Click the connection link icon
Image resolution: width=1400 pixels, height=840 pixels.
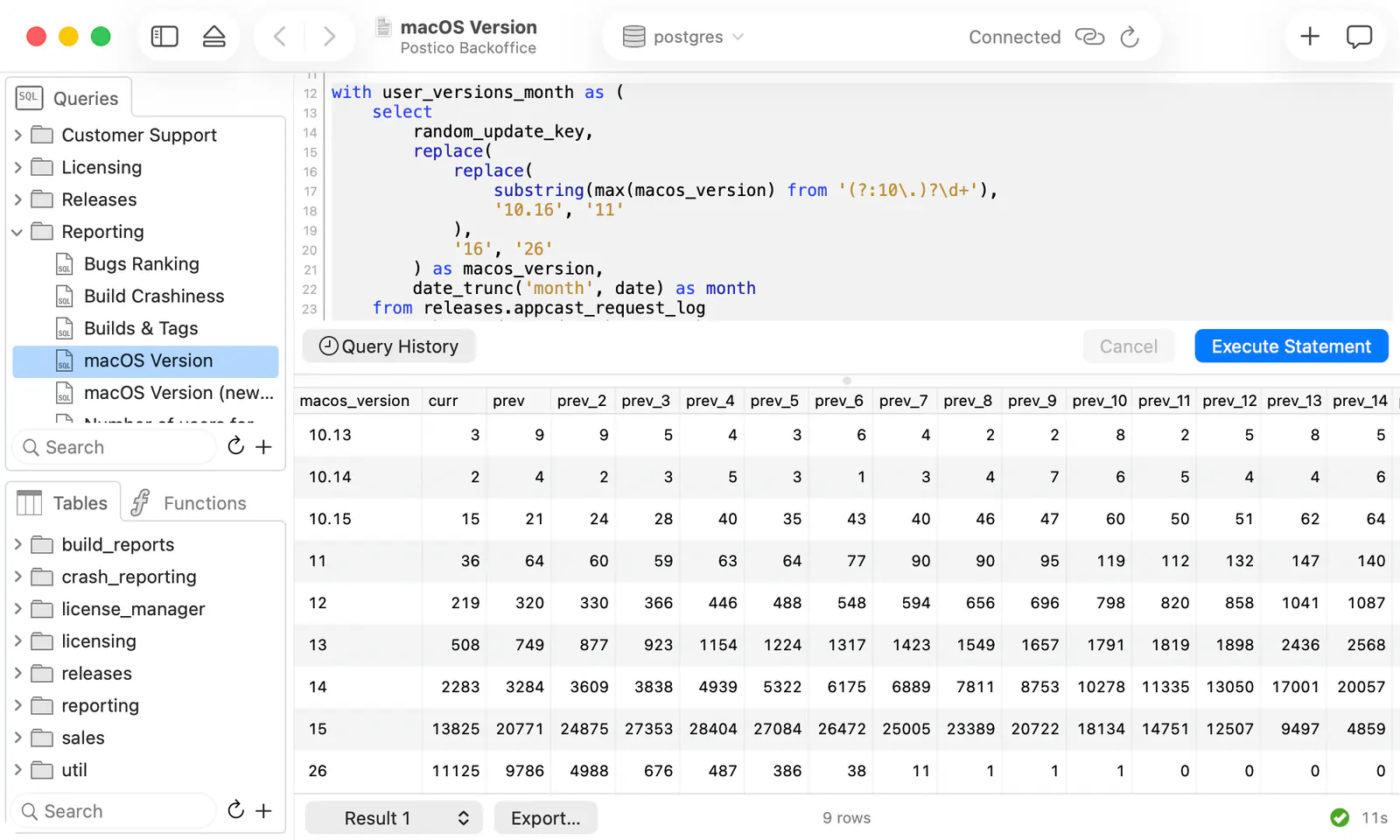[1089, 37]
